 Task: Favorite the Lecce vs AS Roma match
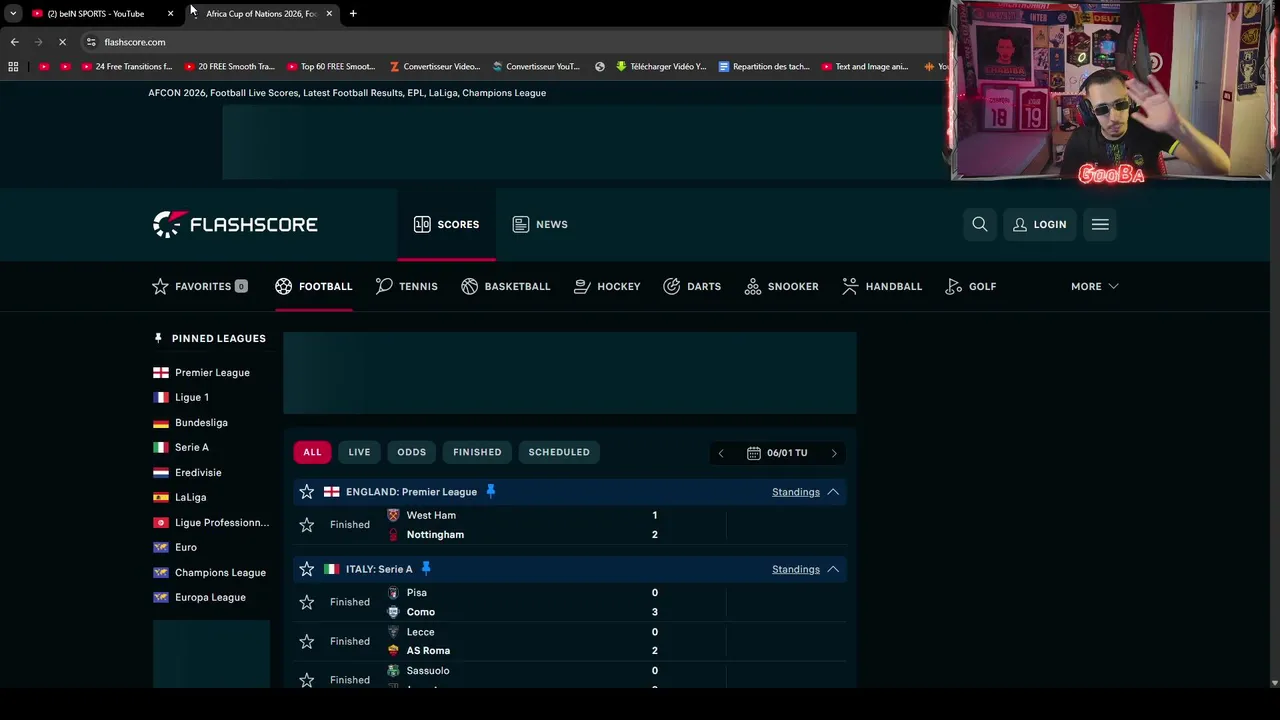307,641
